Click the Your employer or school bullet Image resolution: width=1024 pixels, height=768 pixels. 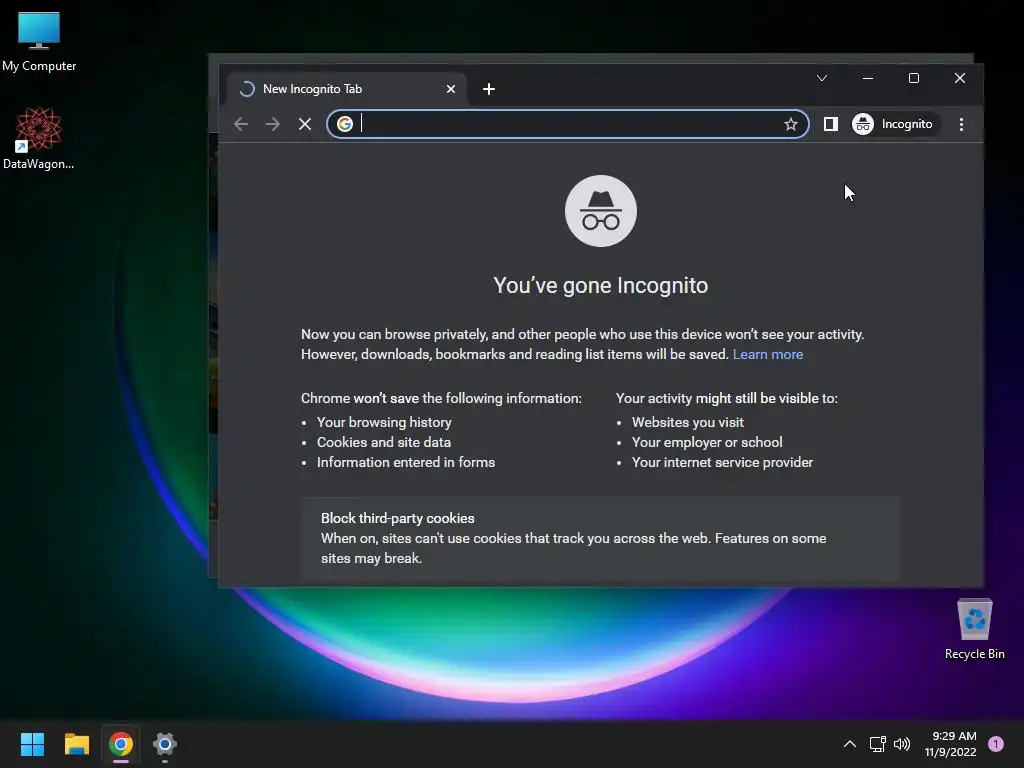click(707, 442)
